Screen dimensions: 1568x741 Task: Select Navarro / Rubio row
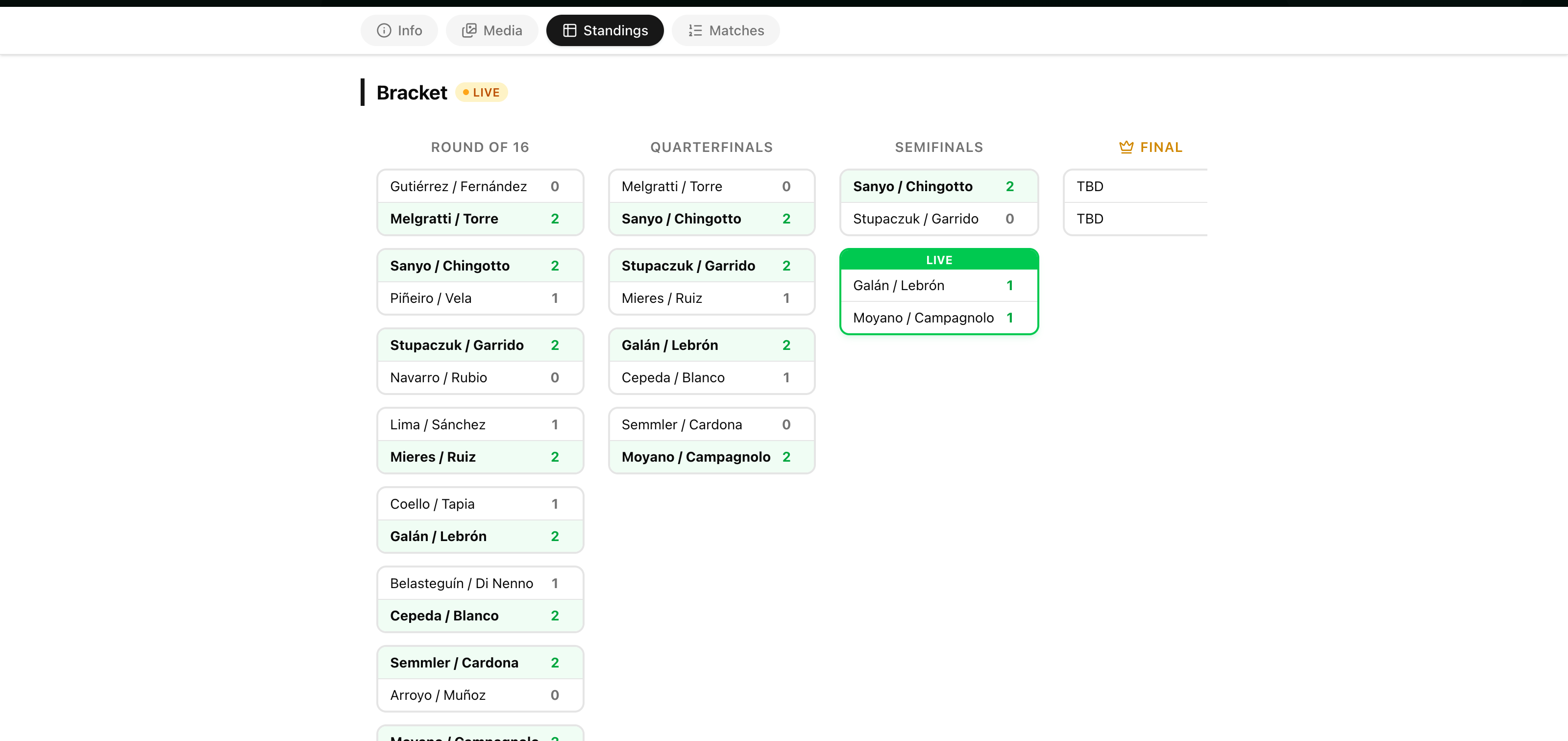pos(480,377)
